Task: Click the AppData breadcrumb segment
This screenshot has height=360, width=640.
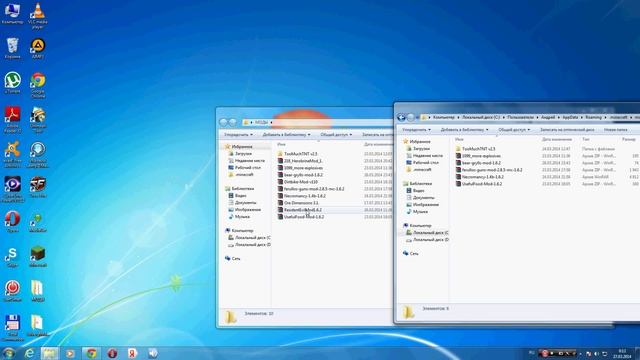Action: (570, 117)
